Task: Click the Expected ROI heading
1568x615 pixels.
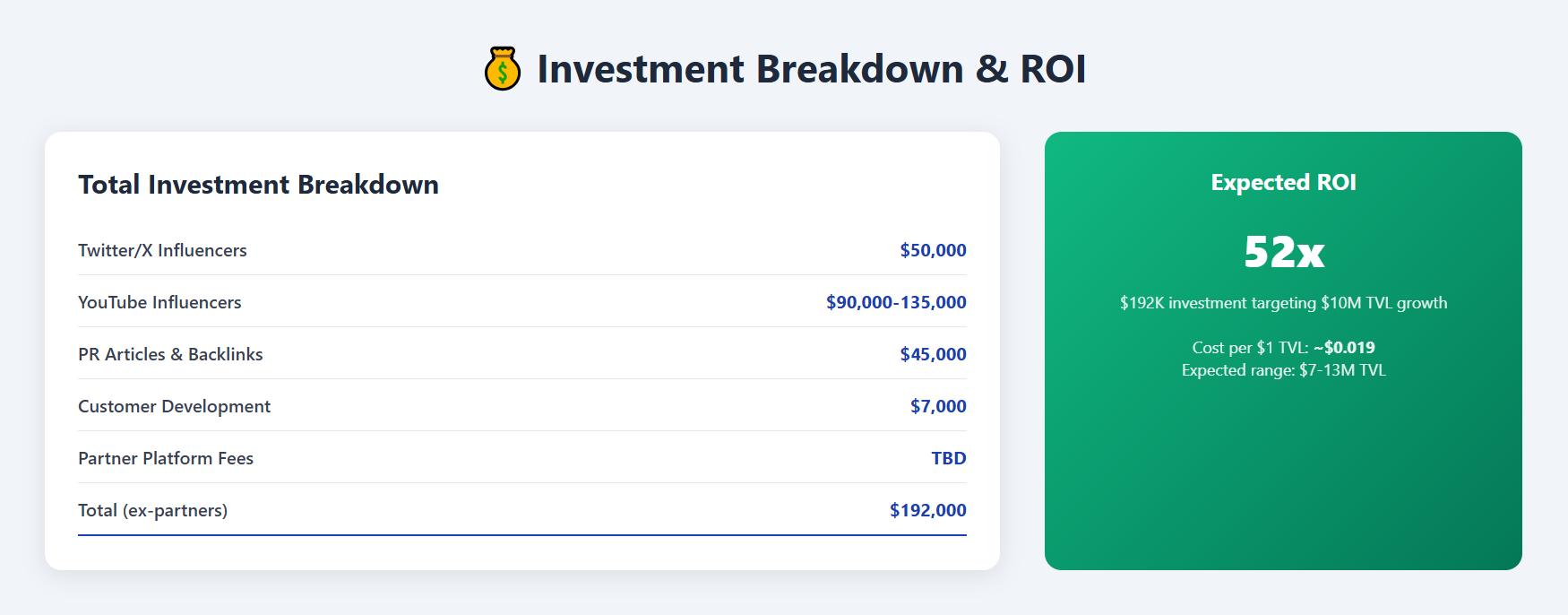Action: pyautogui.click(x=1283, y=183)
